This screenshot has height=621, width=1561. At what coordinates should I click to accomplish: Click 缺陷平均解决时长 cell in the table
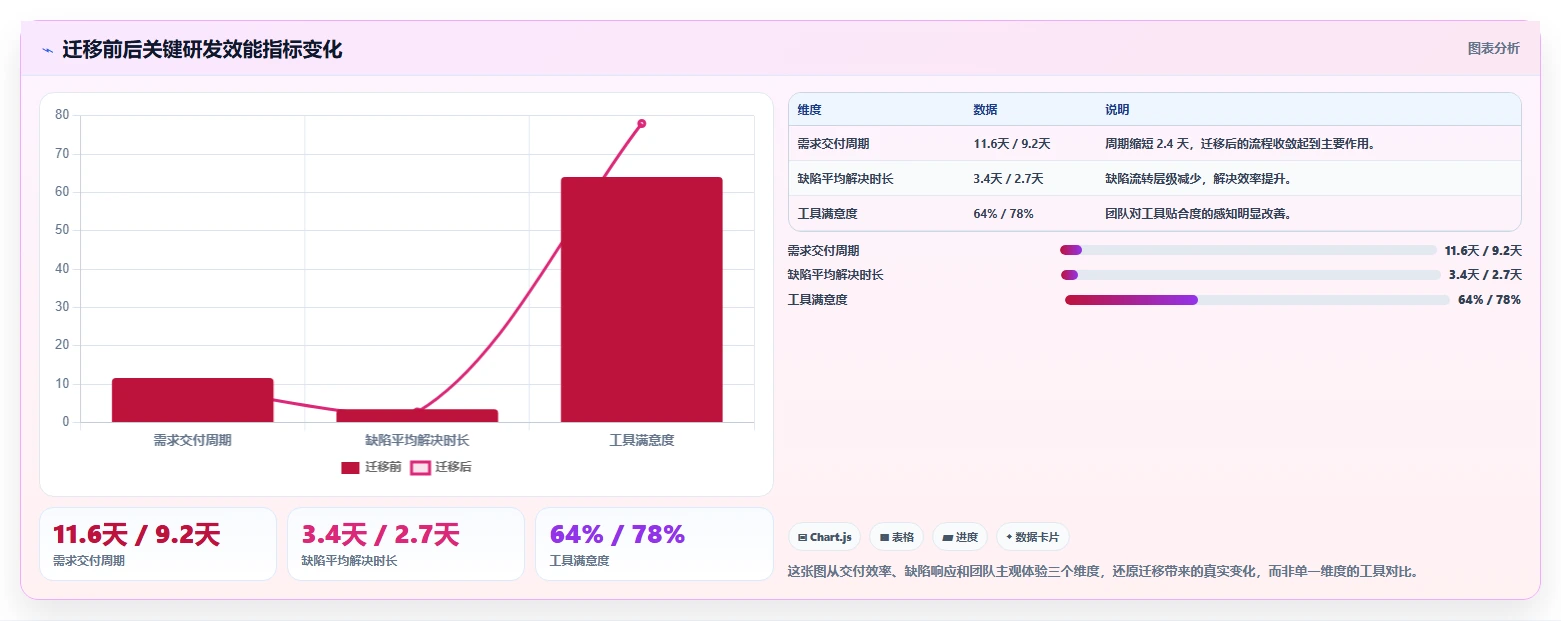click(846, 179)
